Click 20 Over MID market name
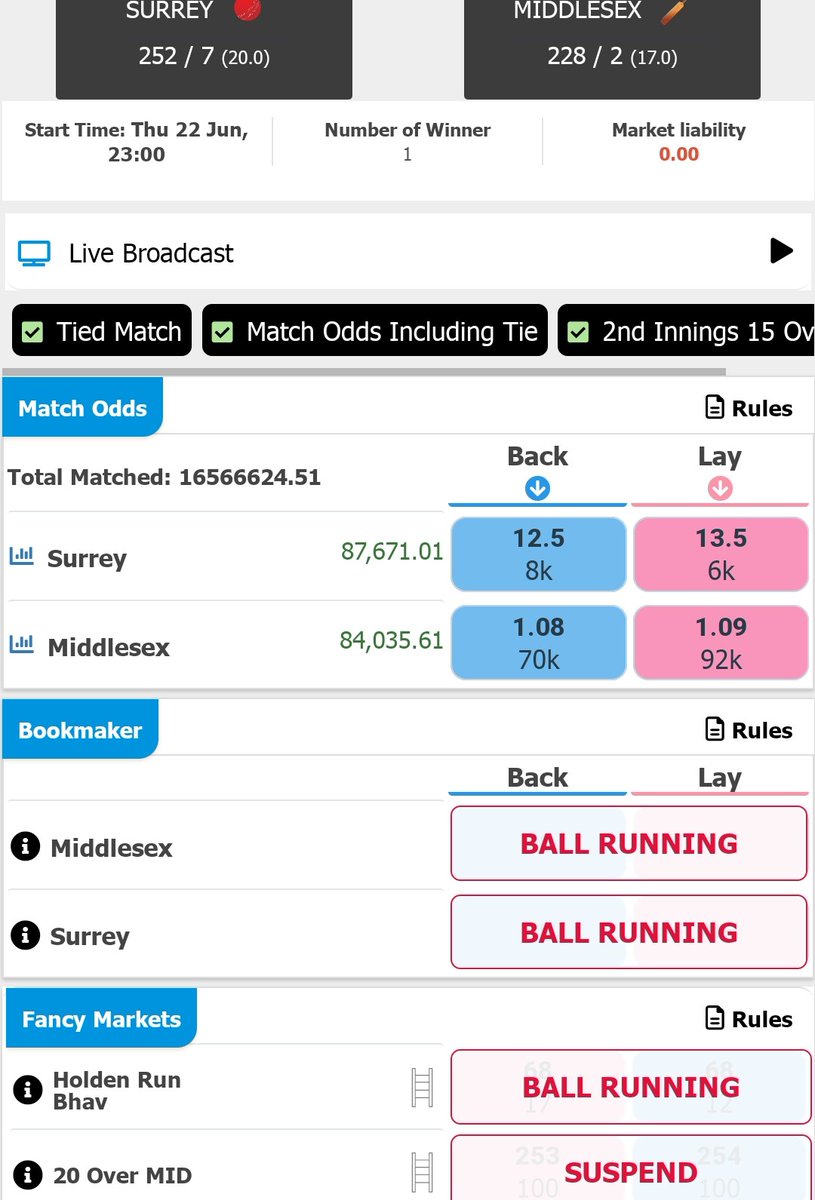Viewport: 815px width, 1200px height. tap(122, 1176)
